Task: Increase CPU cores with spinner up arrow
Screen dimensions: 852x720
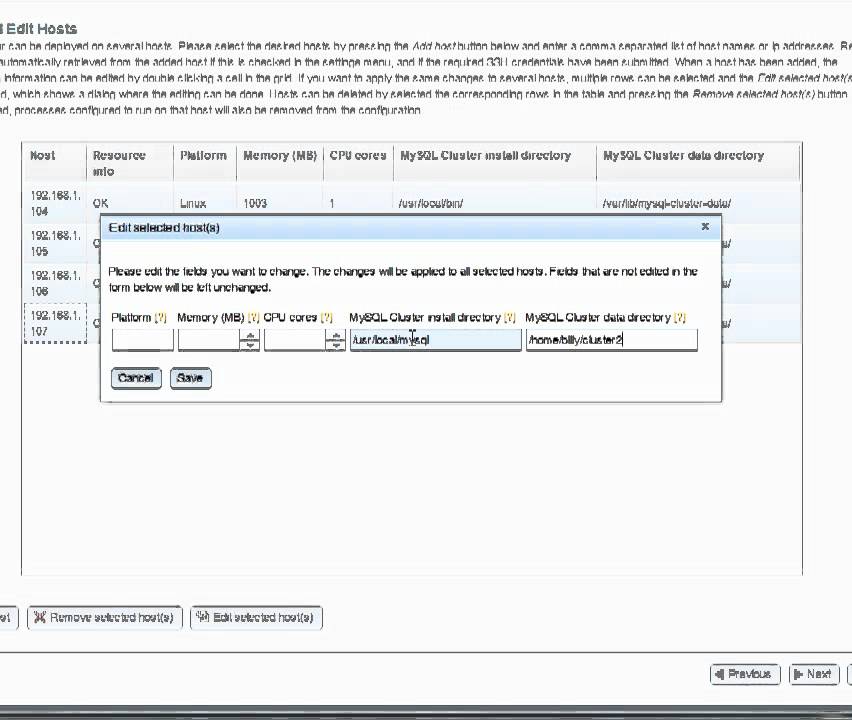Action: point(336,335)
